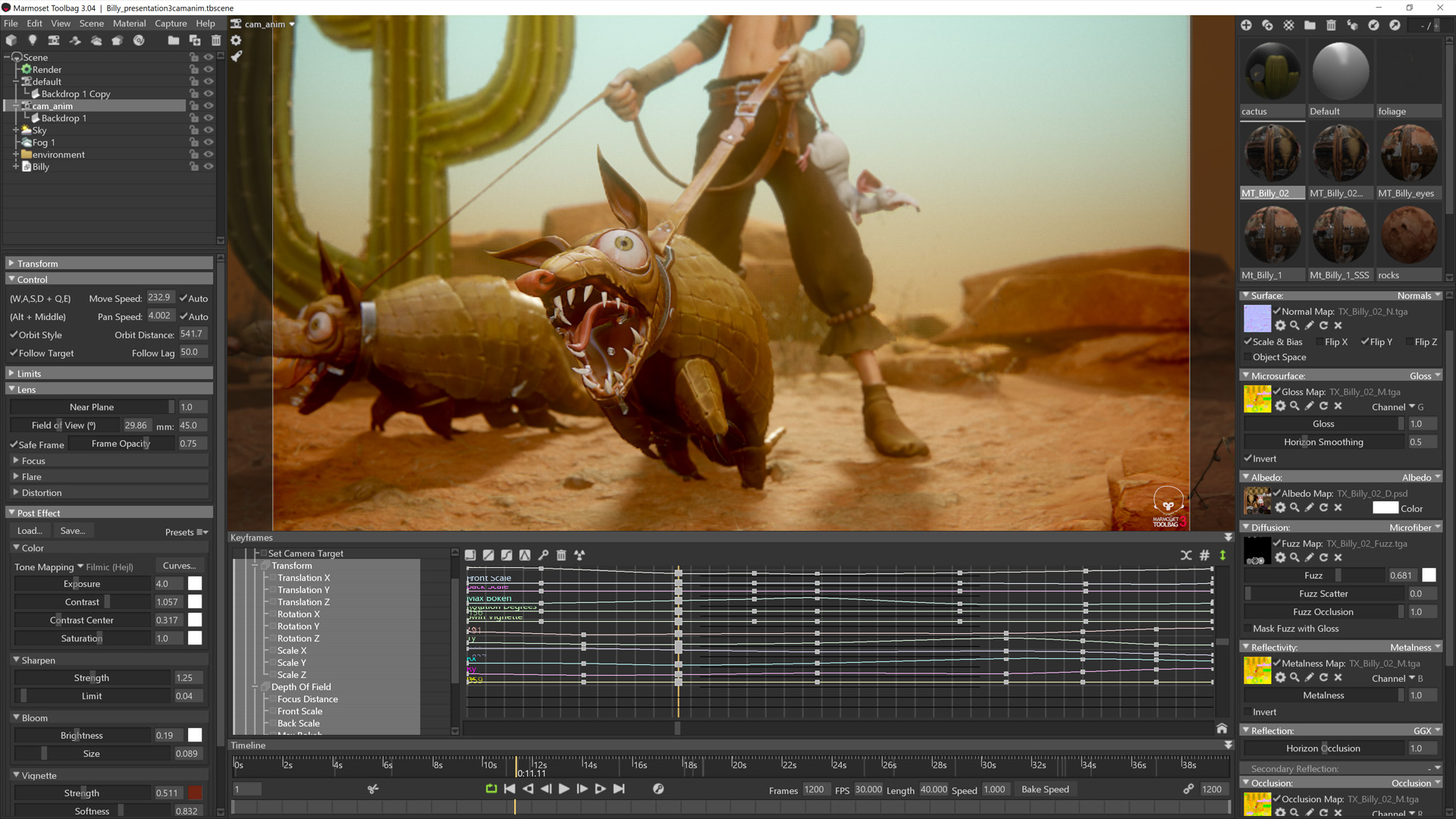This screenshot has height=819, width=1456.
Task: Check Mask Fuzz with Gloss
Action: coord(1247,629)
